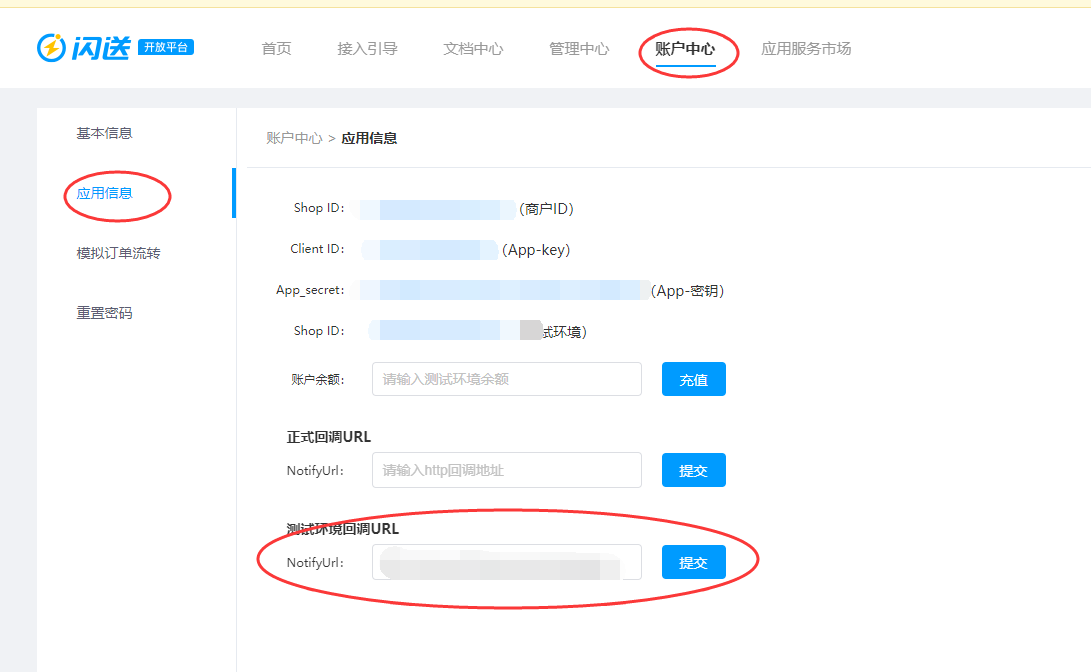Screen dimensions: 1091x672
Task: Select the circled 账户中心 tab
Action: tap(687, 47)
